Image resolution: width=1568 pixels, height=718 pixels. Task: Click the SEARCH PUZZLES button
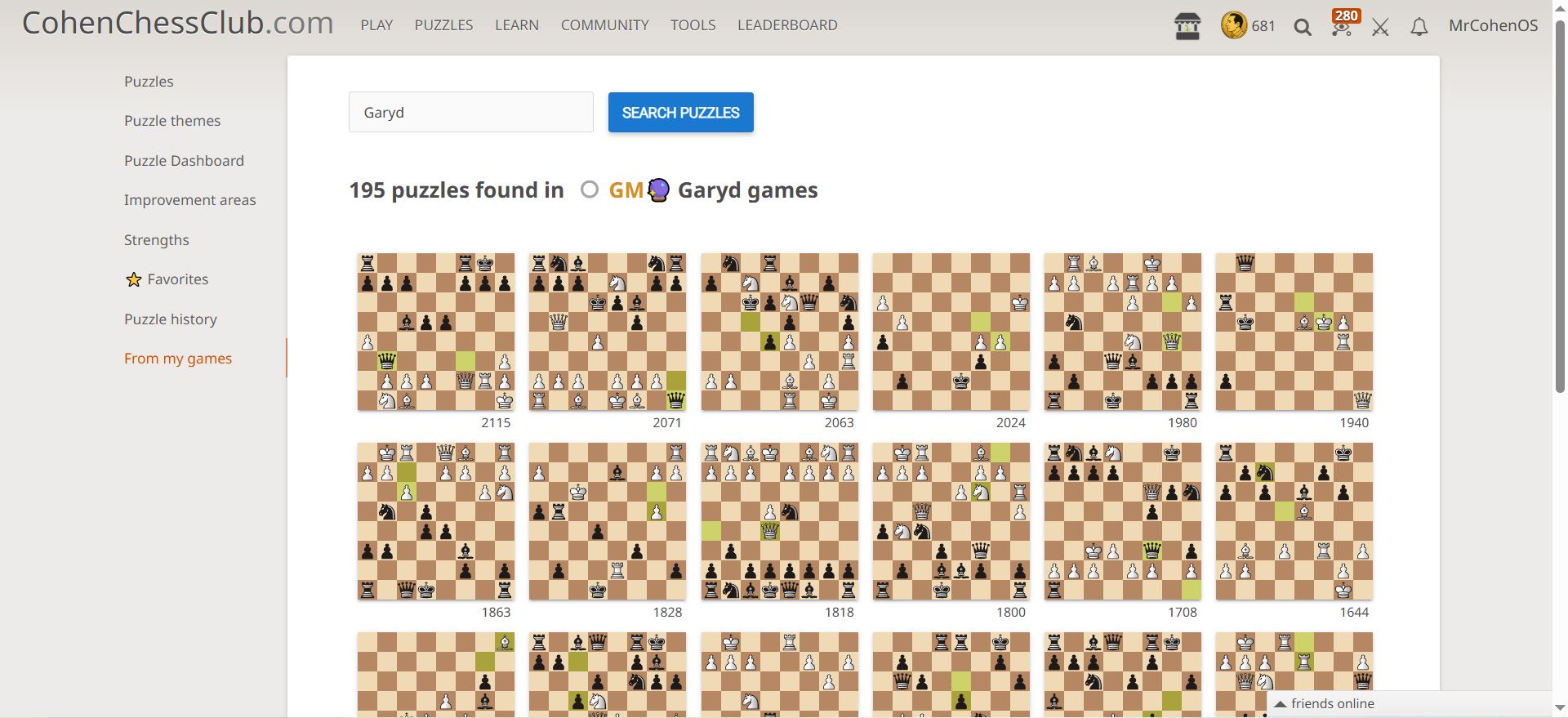coord(681,113)
